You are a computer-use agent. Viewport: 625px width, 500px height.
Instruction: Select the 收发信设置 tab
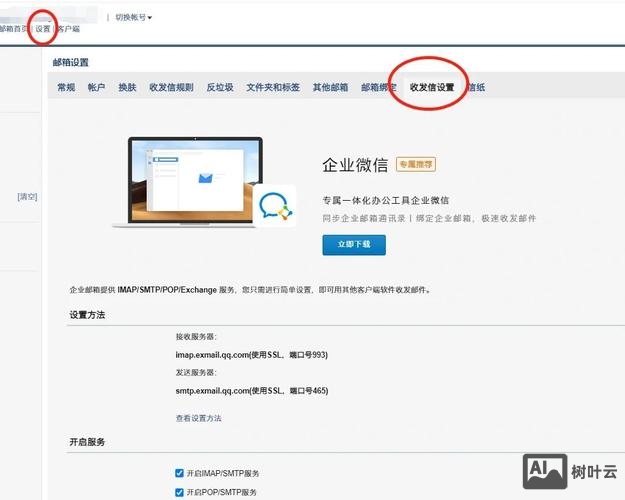(x=432, y=87)
